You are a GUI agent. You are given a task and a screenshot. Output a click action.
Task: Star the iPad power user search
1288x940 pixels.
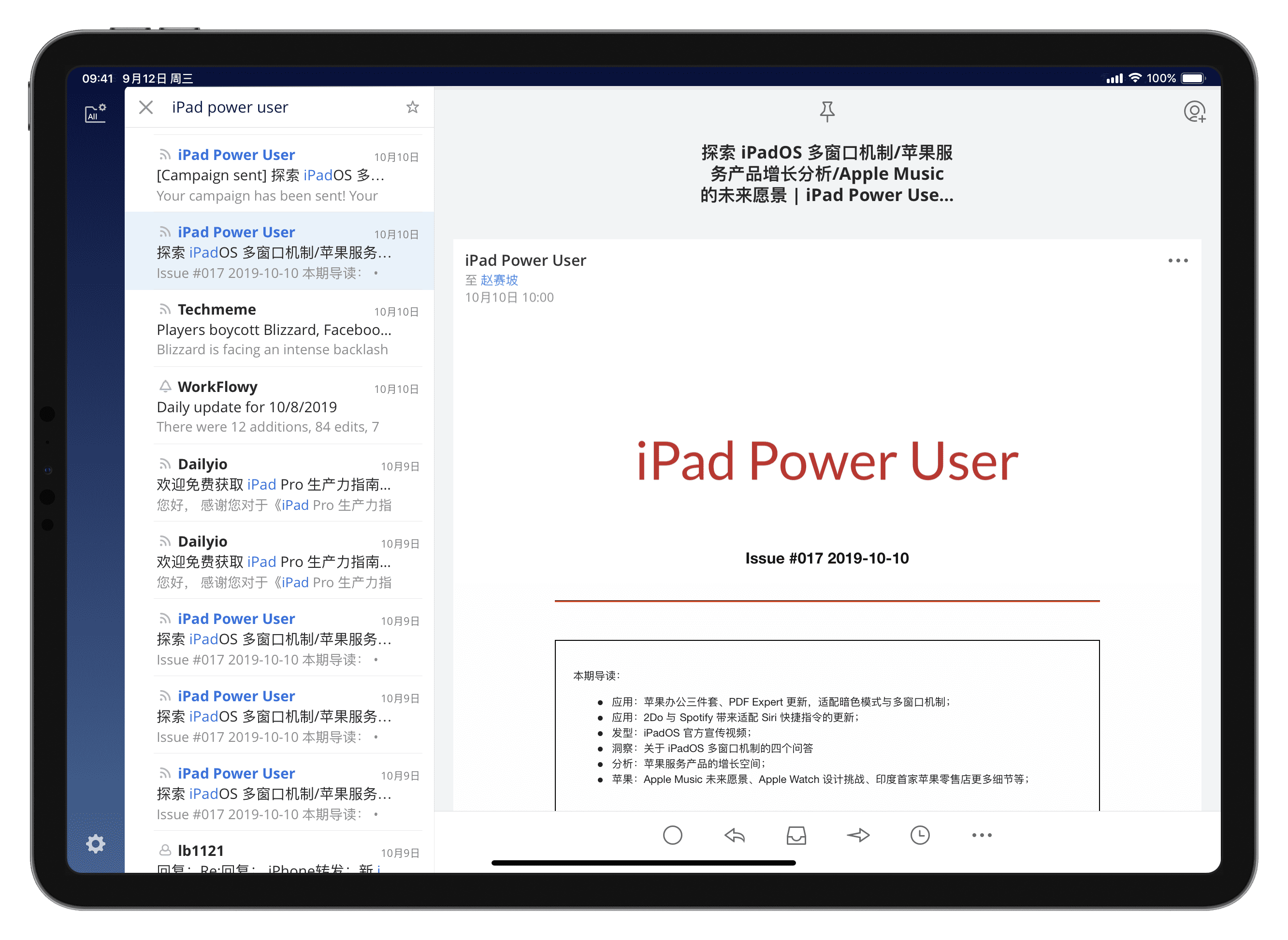coord(412,107)
